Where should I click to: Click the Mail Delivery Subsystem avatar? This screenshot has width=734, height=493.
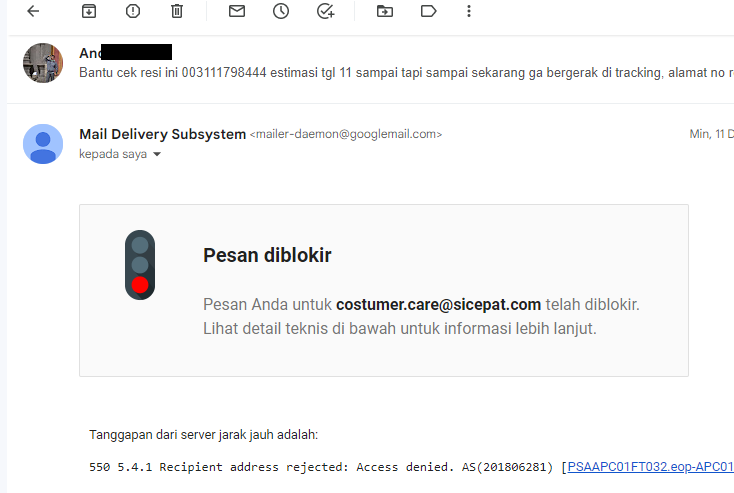tap(43, 144)
